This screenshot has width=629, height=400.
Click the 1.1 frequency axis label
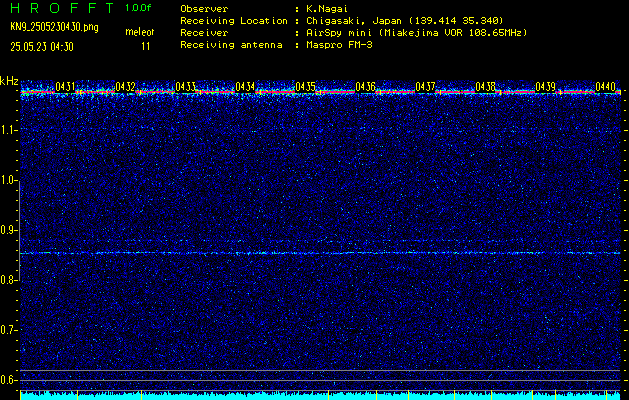(x=9, y=130)
